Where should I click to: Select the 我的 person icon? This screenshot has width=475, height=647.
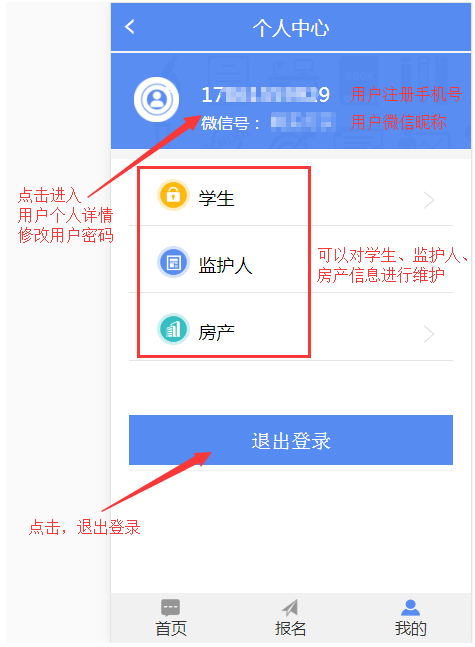(x=410, y=608)
